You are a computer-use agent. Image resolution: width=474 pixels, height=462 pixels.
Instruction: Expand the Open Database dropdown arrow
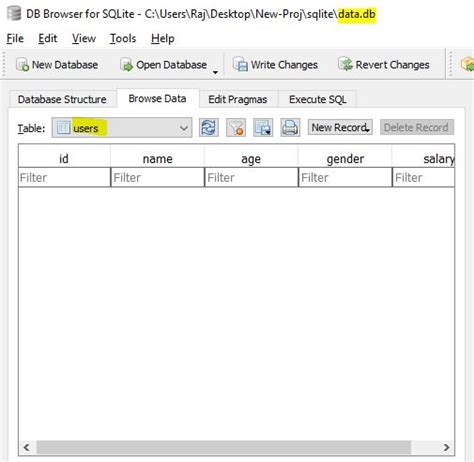(x=215, y=72)
